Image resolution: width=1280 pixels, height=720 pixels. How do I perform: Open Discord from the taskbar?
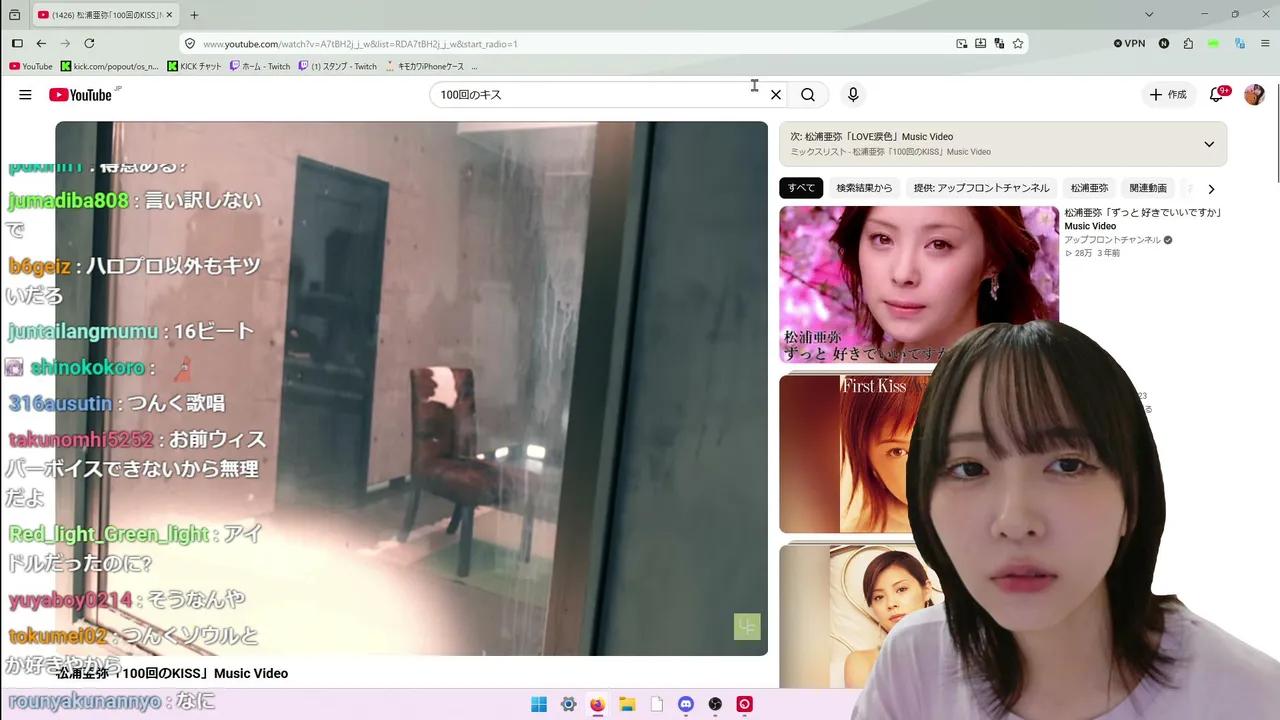point(686,704)
